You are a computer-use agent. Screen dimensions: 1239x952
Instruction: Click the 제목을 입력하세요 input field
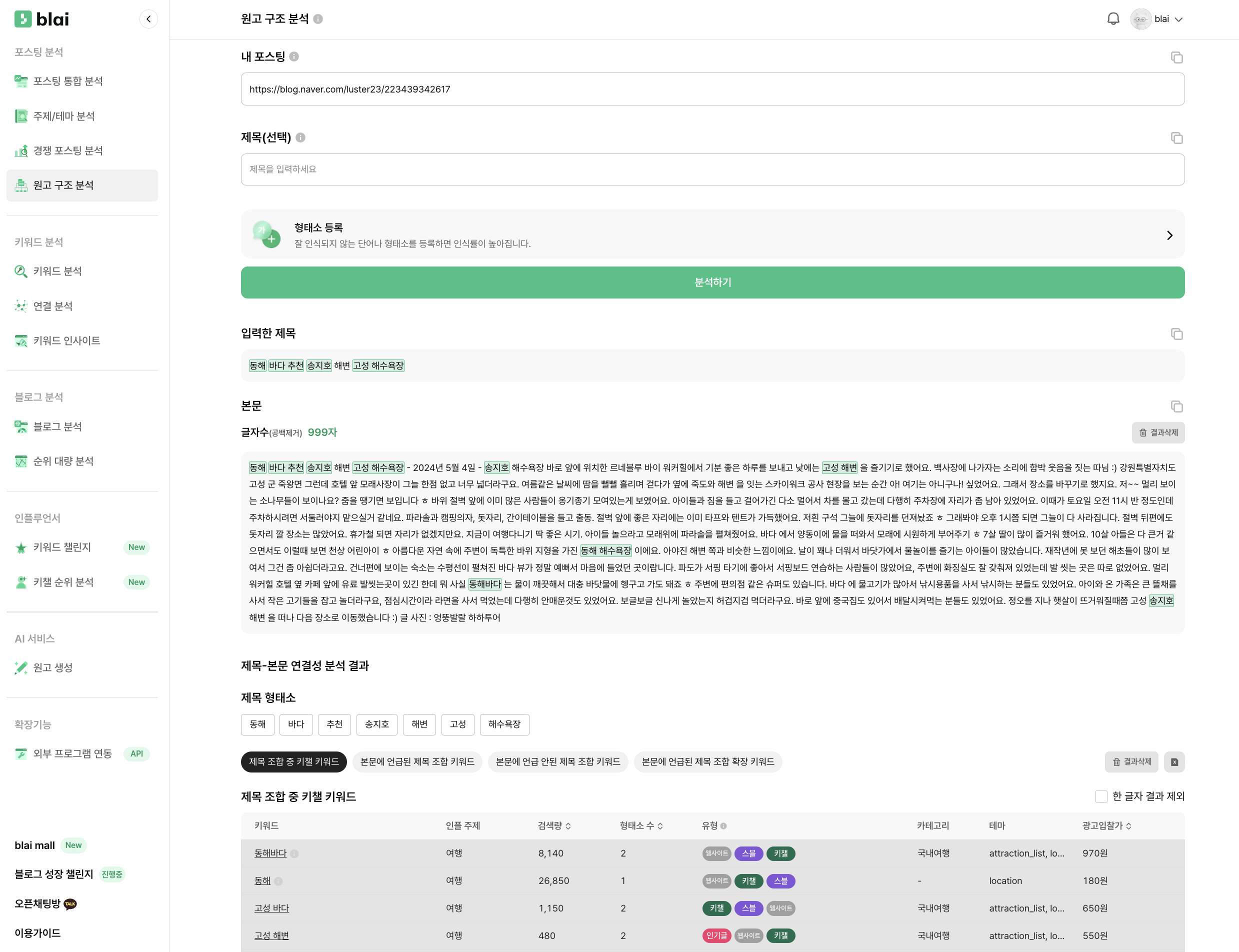tap(712, 169)
